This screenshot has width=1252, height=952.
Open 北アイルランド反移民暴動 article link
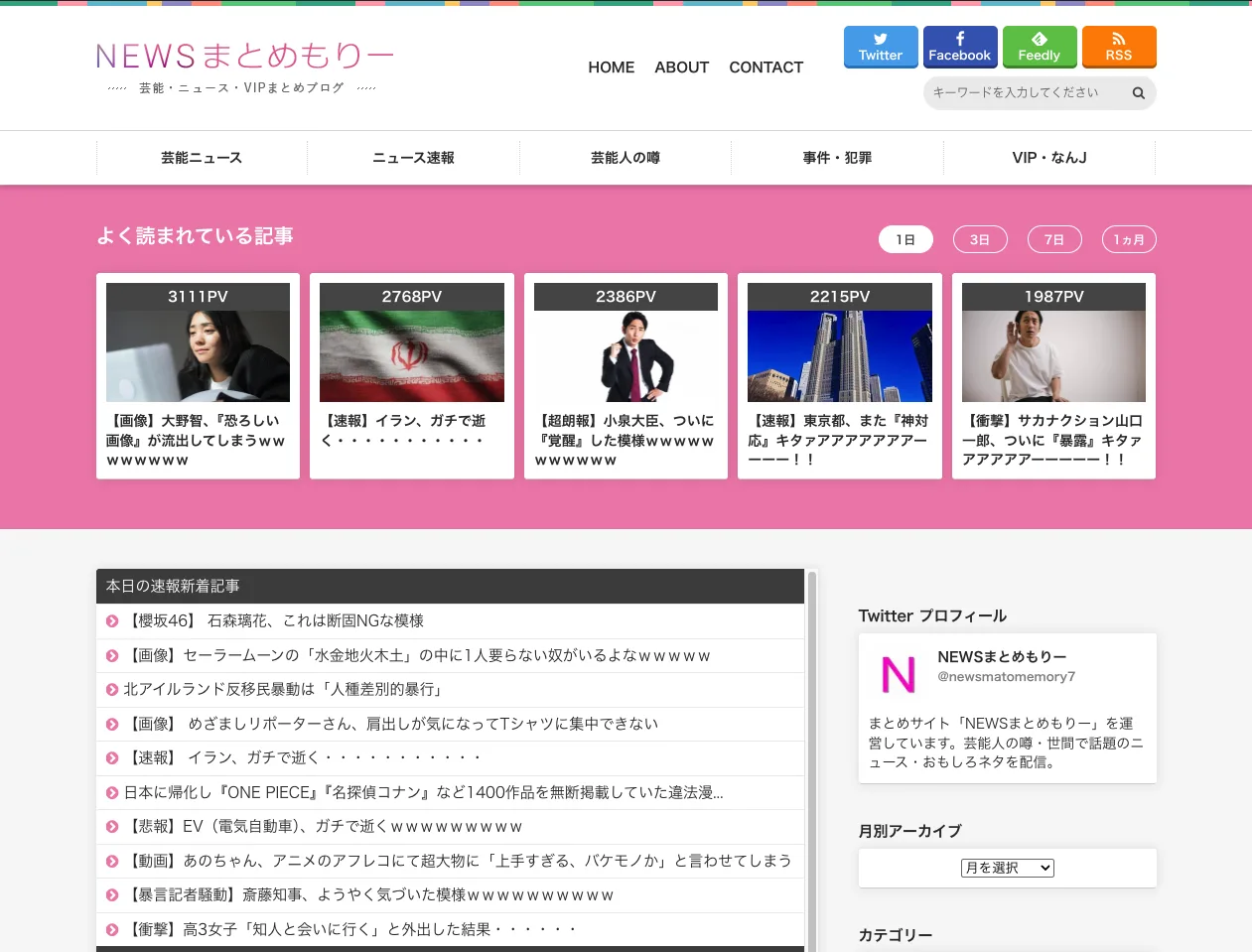[283, 690]
